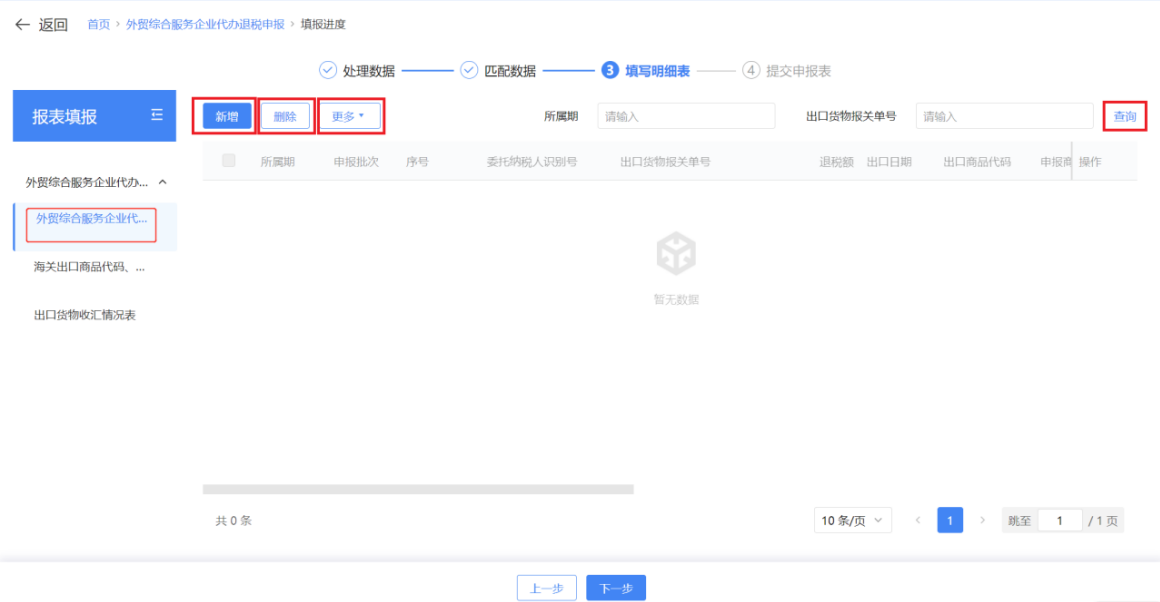Click the 处理数据 step checkmark icon

(327, 70)
